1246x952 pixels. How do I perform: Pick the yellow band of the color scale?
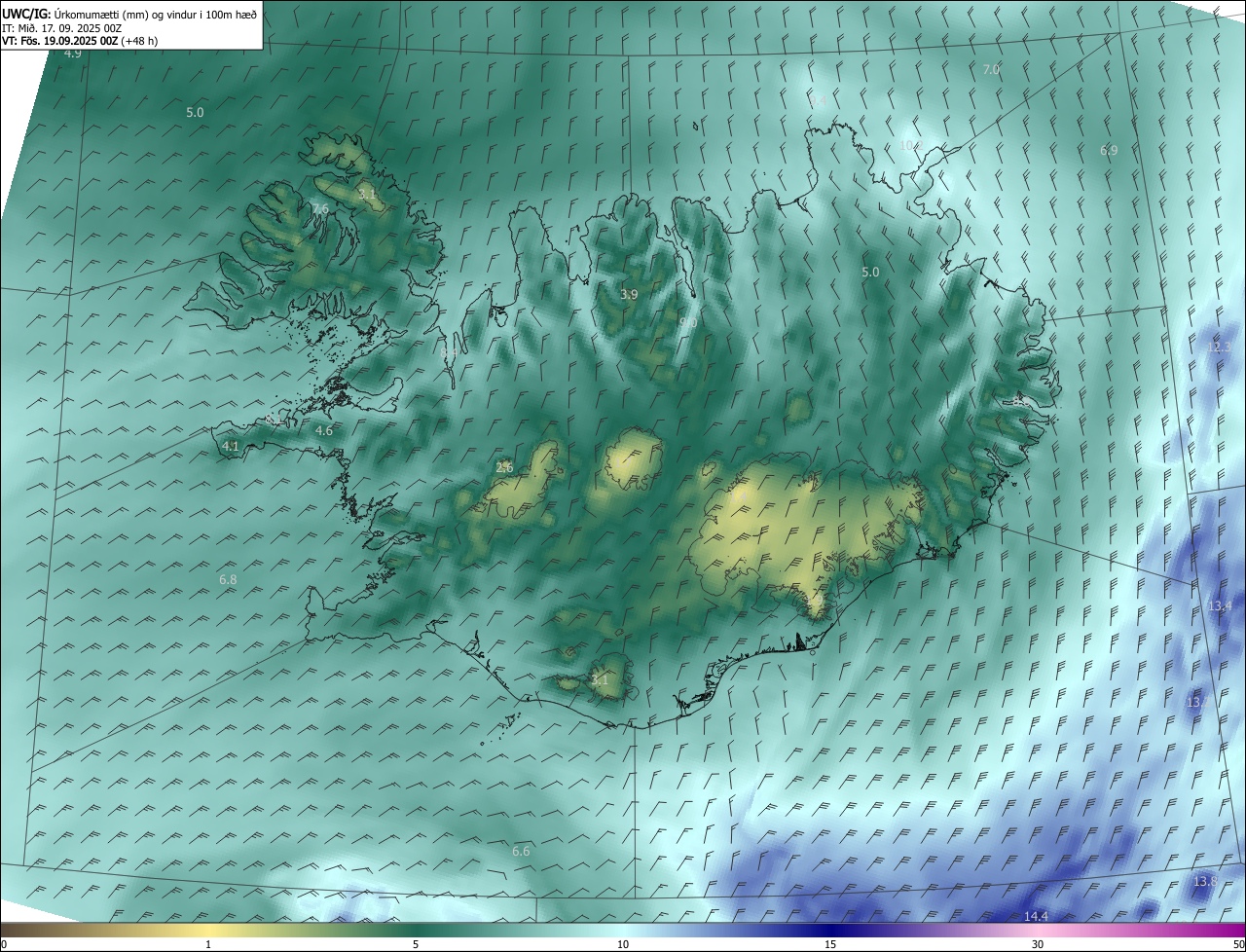pyautogui.click(x=208, y=930)
